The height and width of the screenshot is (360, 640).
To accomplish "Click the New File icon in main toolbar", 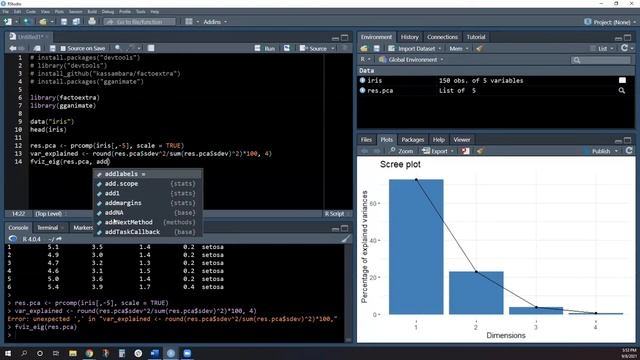I will (x=7, y=22).
